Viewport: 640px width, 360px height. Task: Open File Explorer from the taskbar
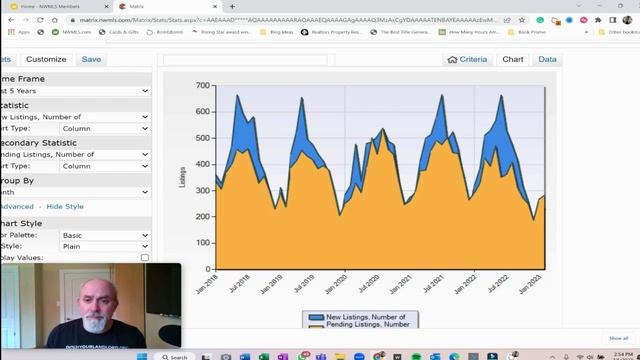(x=340, y=356)
